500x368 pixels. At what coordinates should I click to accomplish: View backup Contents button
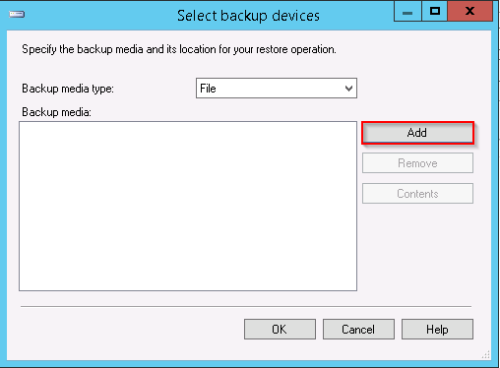click(418, 194)
